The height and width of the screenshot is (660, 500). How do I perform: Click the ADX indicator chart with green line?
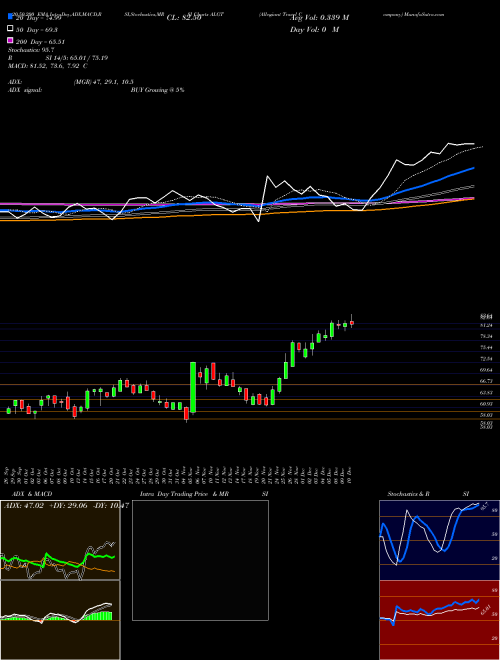click(60, 540)
